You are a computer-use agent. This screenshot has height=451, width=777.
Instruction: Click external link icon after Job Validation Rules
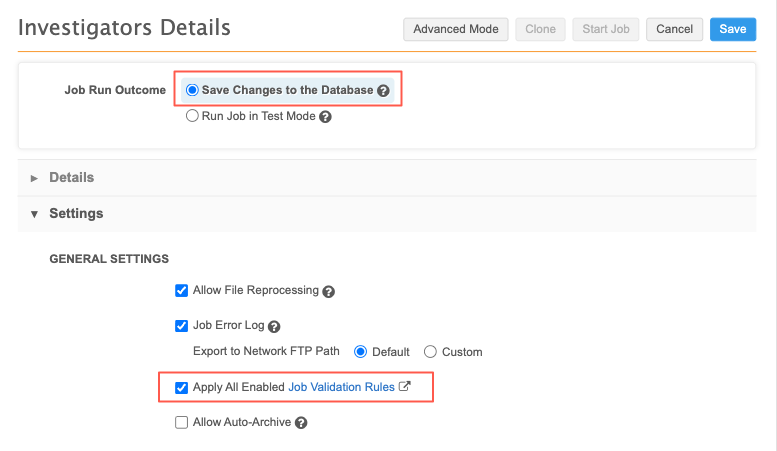(x=405, y=386)
